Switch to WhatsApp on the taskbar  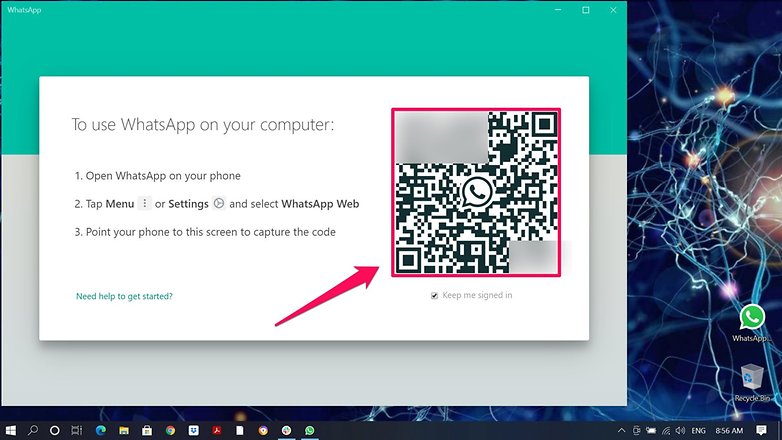point(310,430)
